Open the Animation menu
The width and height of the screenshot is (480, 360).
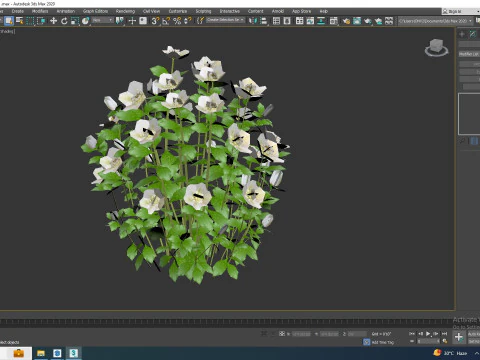coord(66,11)
